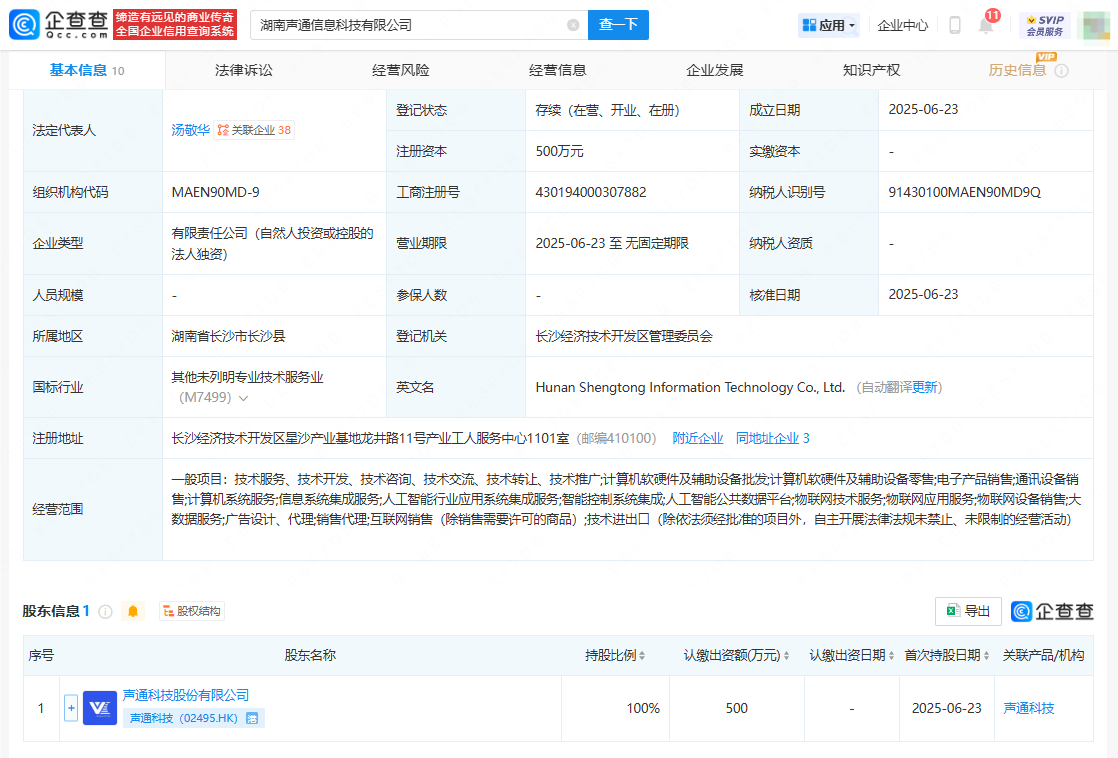The image size is (1118, 758).
Task: Switch to the 基本信息 tab
Action: point(86,70)
